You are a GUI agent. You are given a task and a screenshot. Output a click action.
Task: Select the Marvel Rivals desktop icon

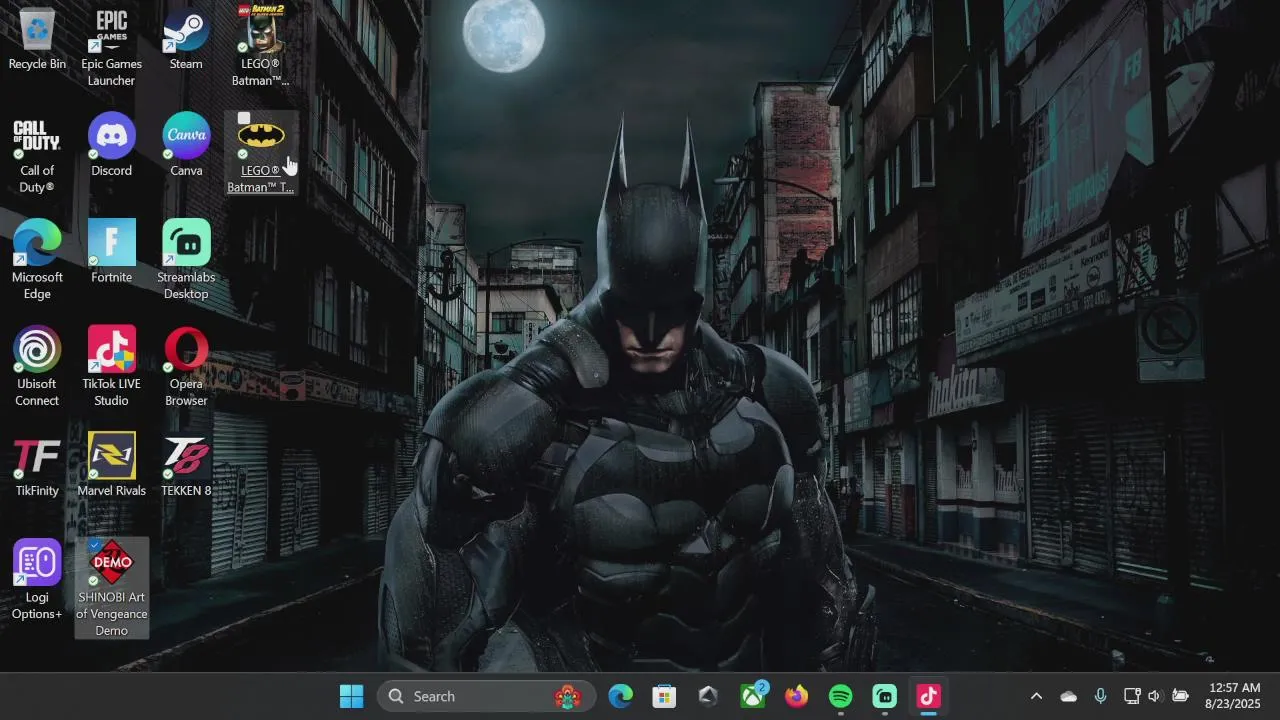(x=111, y=466)
